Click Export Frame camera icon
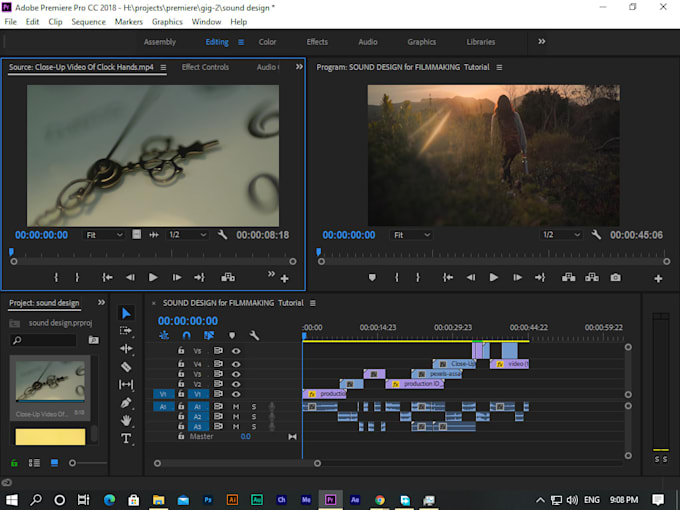Screen dimensions: 680x510 coord(615,278)
